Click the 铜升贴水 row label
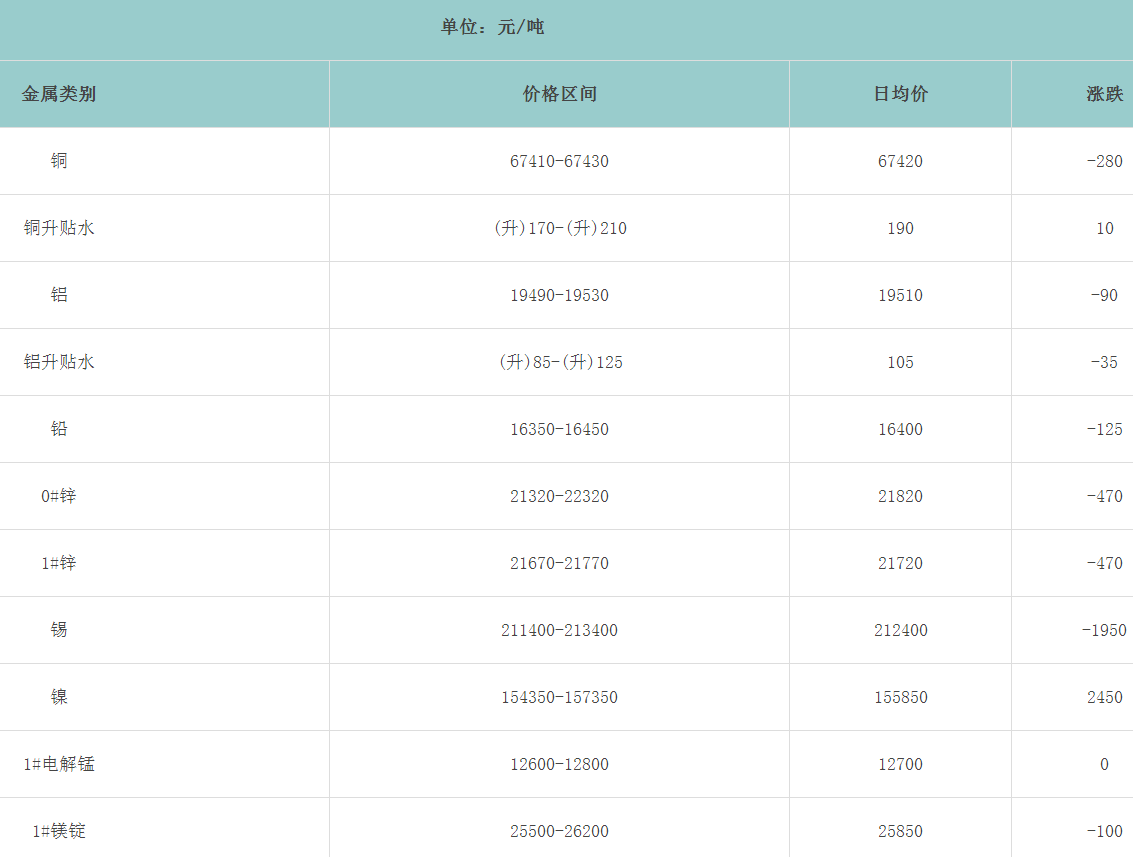This screenshot has width=1133, height=857. tap(59, 228)
